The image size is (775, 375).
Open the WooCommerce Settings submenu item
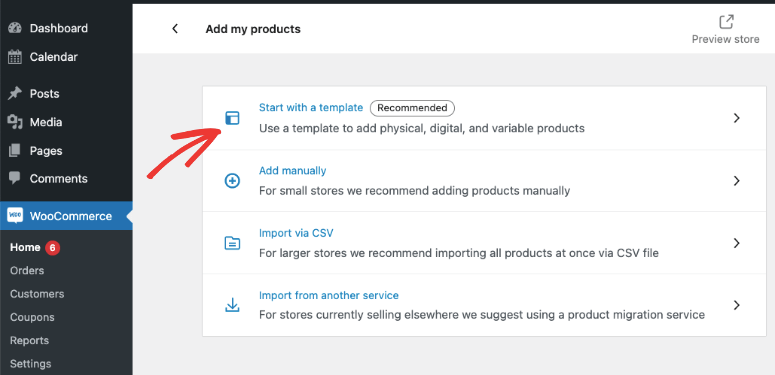coord(31,364)
